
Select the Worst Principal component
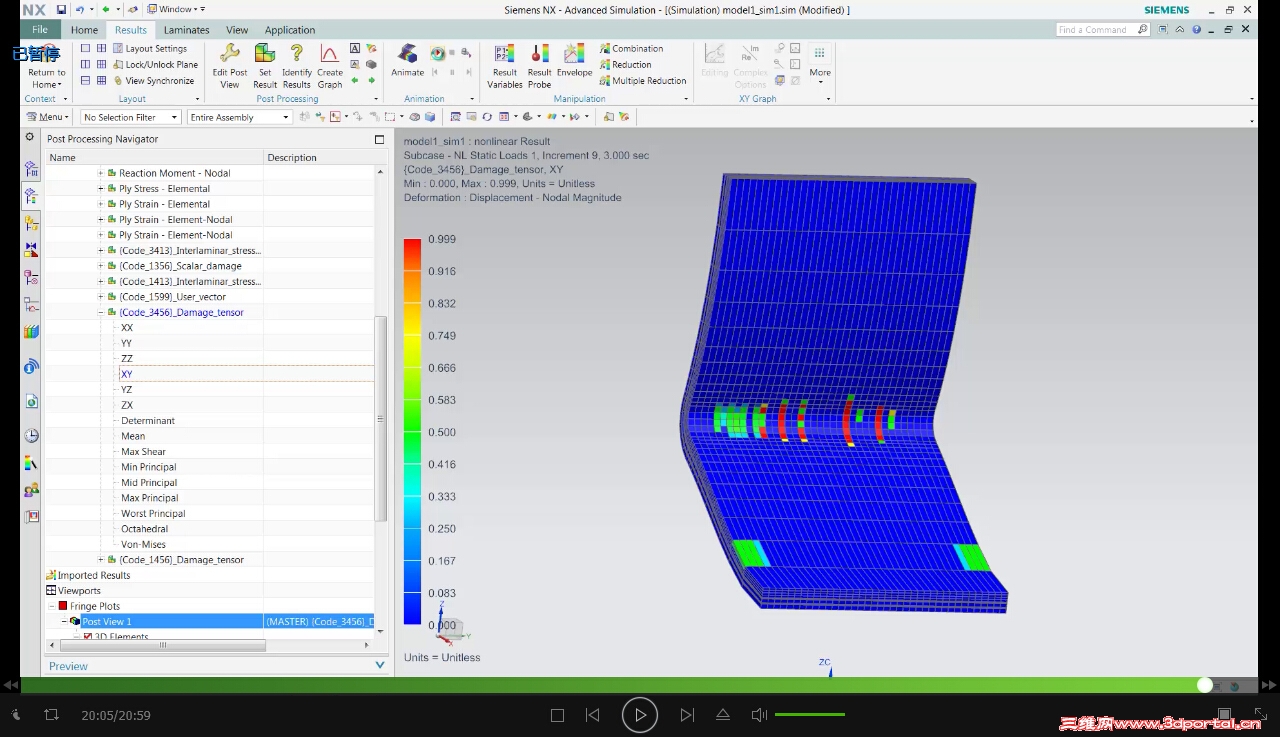[x=153, y=513]
